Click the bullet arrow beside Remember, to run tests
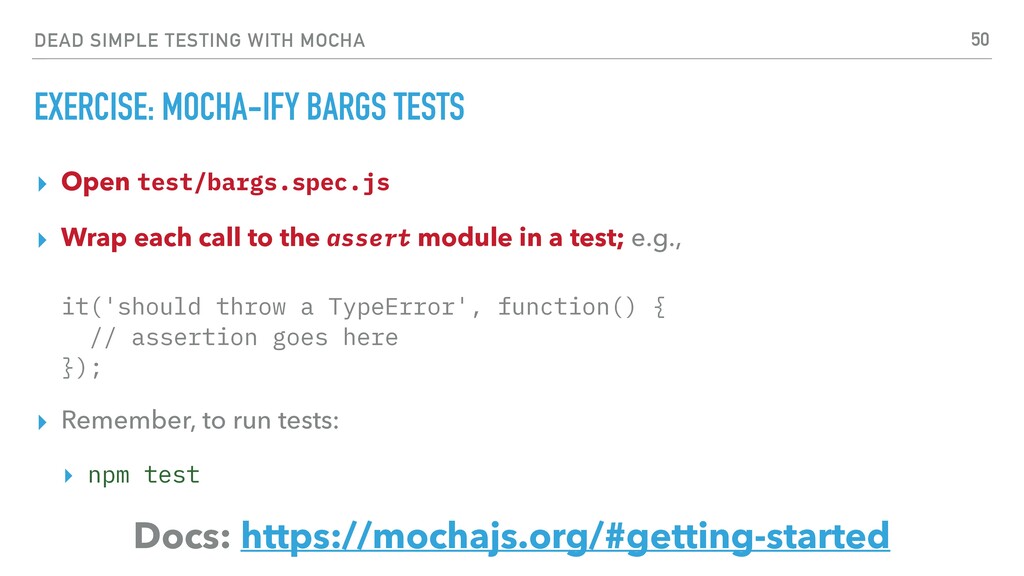Screen dimensions: 1024x576 (42, 422)
